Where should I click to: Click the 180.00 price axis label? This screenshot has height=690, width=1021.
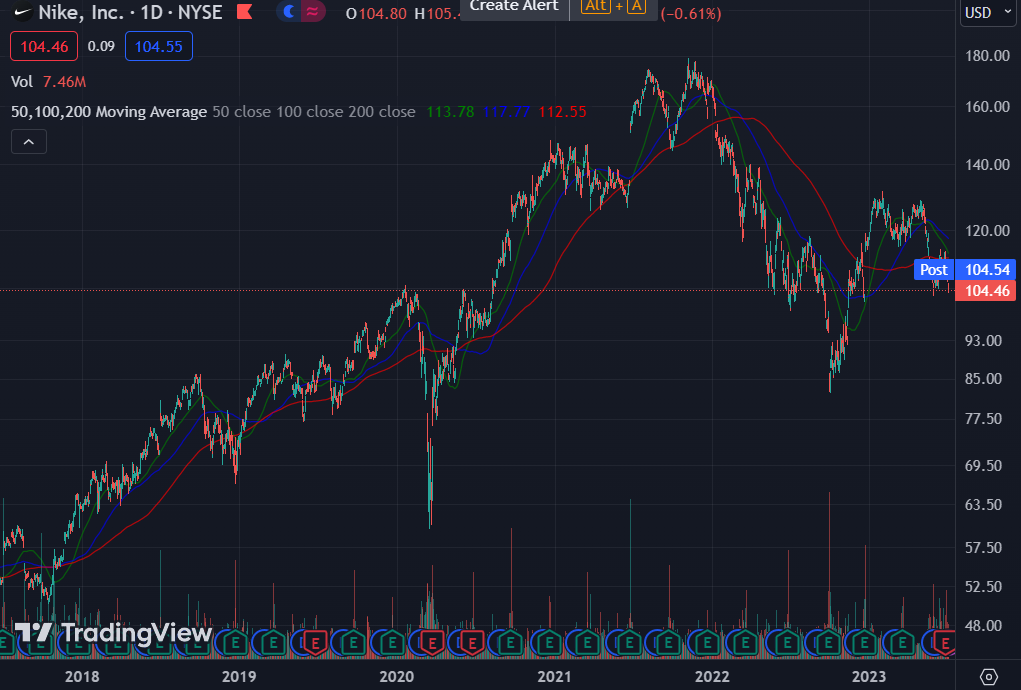coord(987,56)
